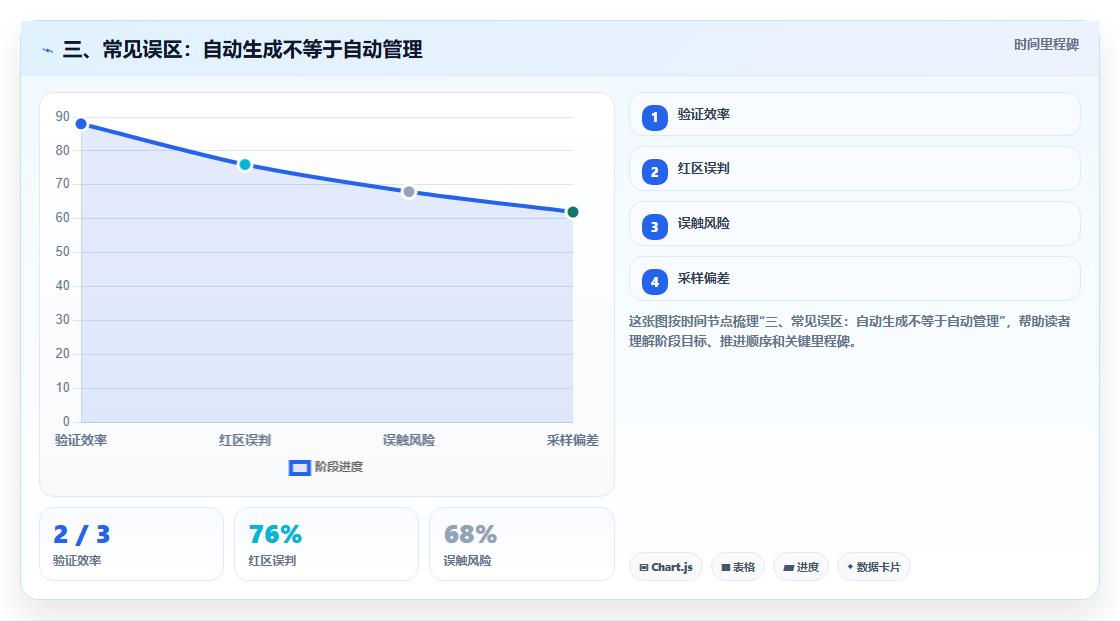The image size is (1120, 621).
Task: Click the description paragraph starting 这张图按时间节点
Action: (849, 332)
